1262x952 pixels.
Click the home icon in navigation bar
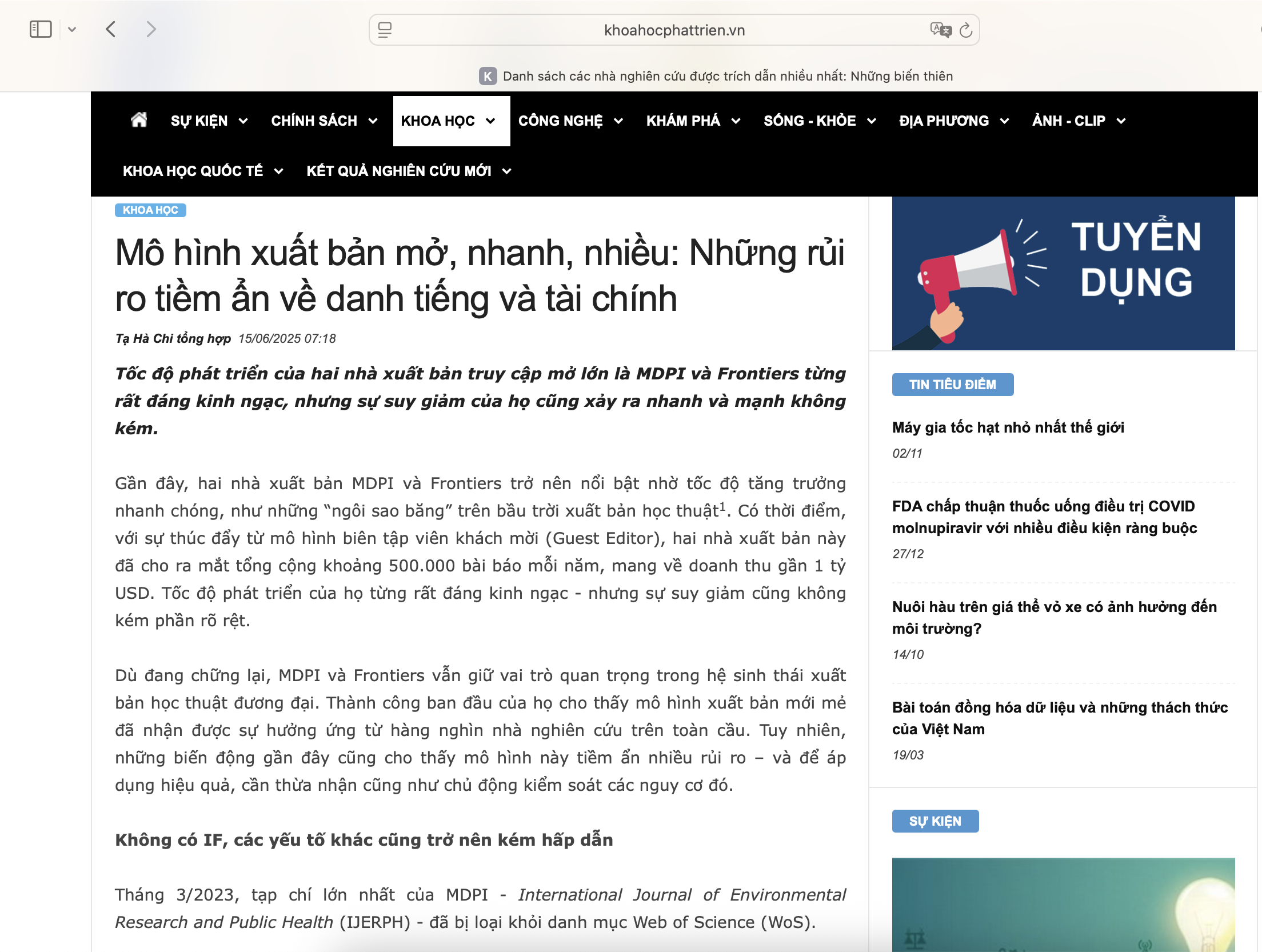click(139, 120)
